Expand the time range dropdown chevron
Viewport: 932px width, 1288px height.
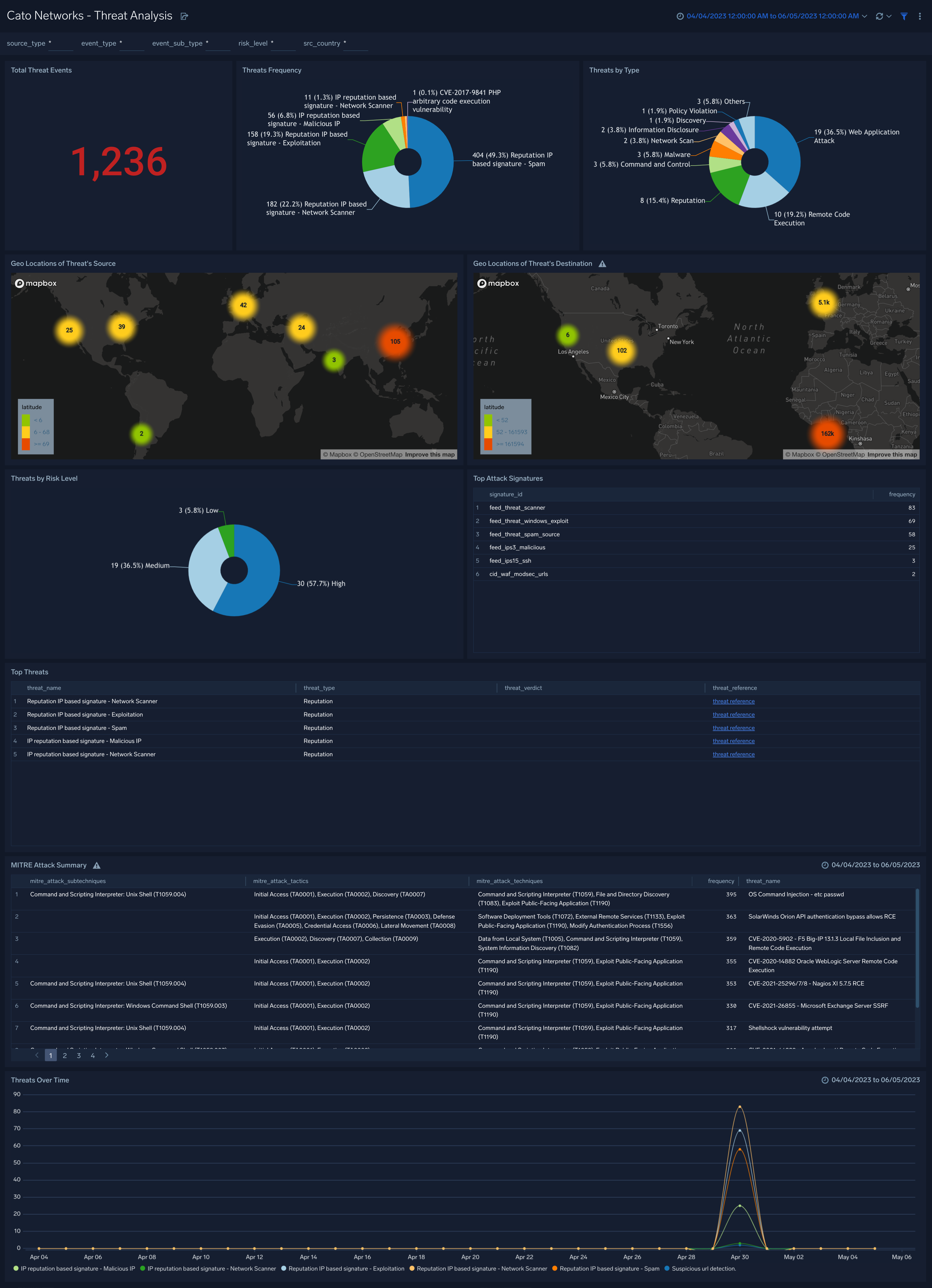coord(865,16)
